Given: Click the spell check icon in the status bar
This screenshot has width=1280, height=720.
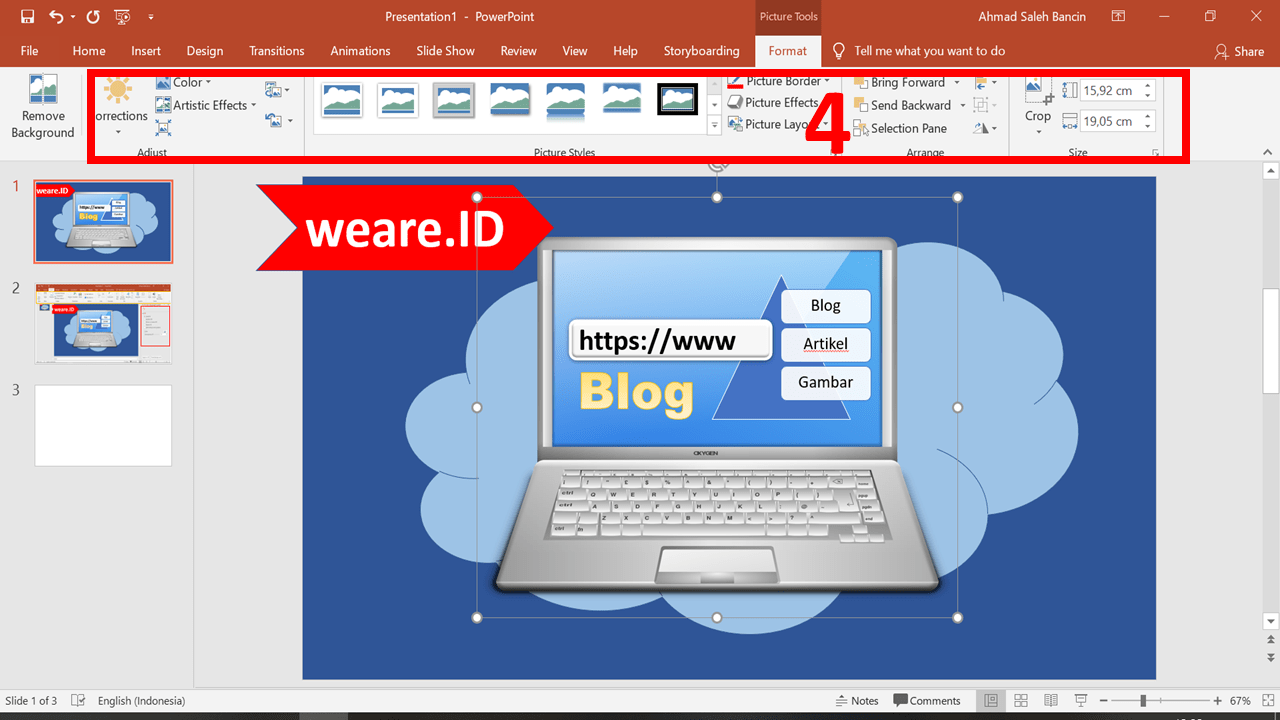Looking at the screenshot, I should (x=79, y=701).
